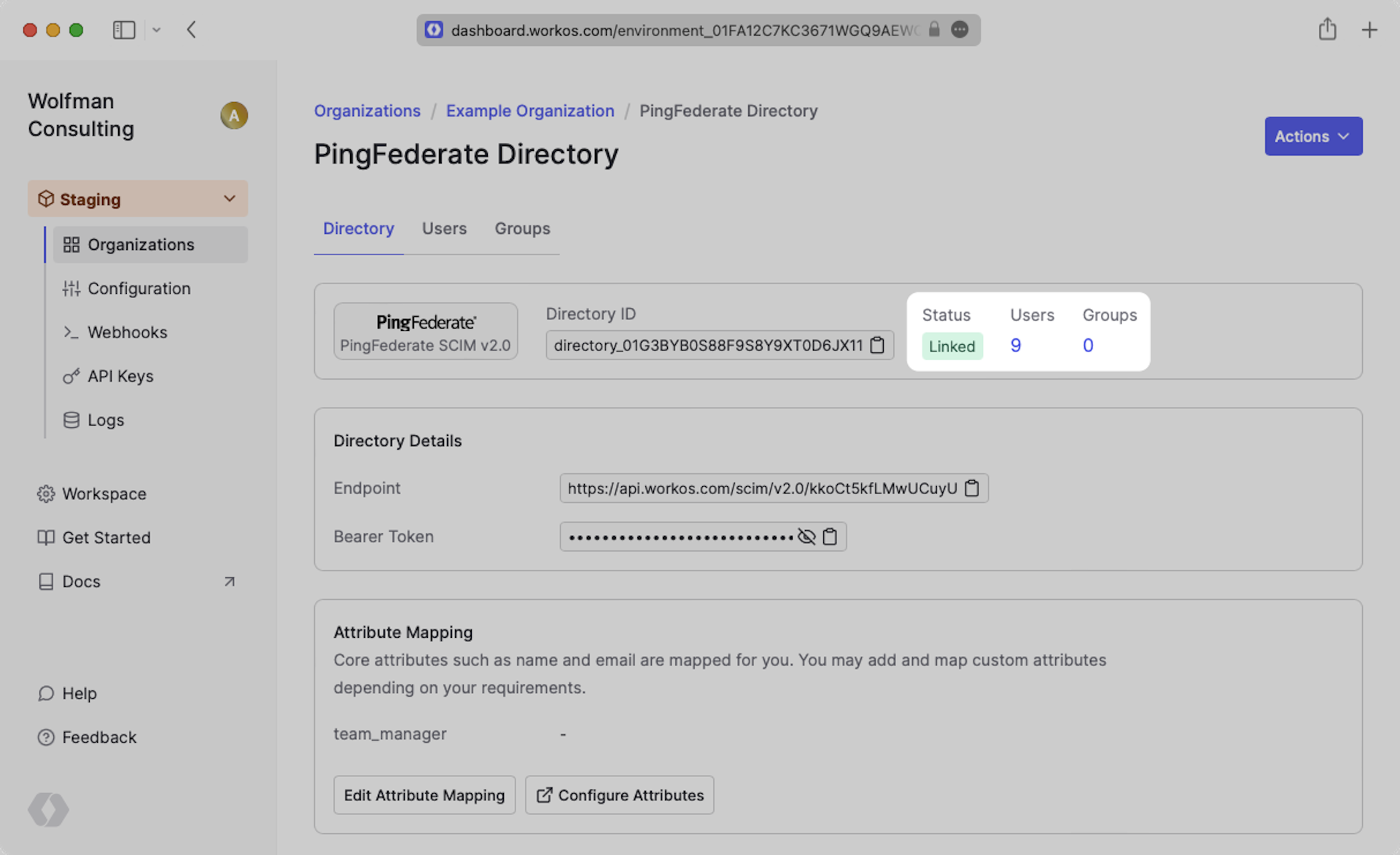Switch to the Users tab
The height and width of the screenshot is (855, 1400).
(x=444, y=229)
